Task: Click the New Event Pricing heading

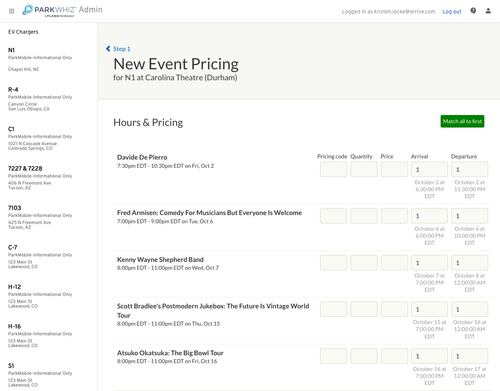Action: pyautogui.click(x=176, y=64)
